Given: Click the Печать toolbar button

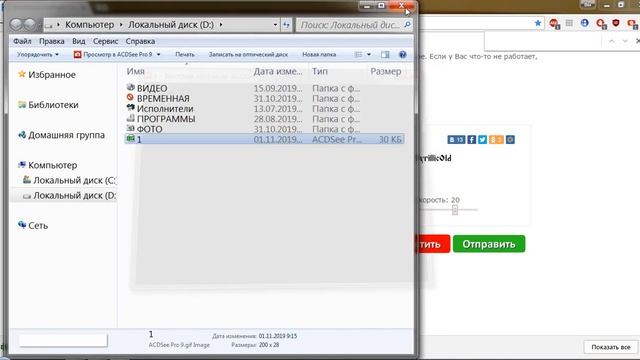Looking at the screenshot, I should 185,54.
